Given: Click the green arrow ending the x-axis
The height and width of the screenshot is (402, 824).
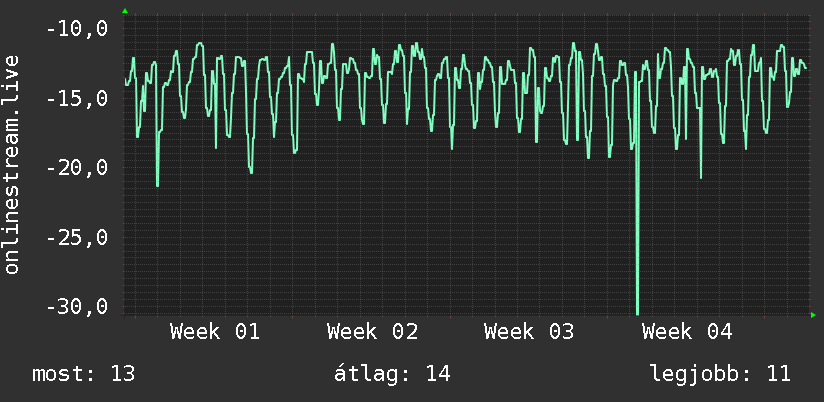Looking at the screenshot, I should coord(813,315).
